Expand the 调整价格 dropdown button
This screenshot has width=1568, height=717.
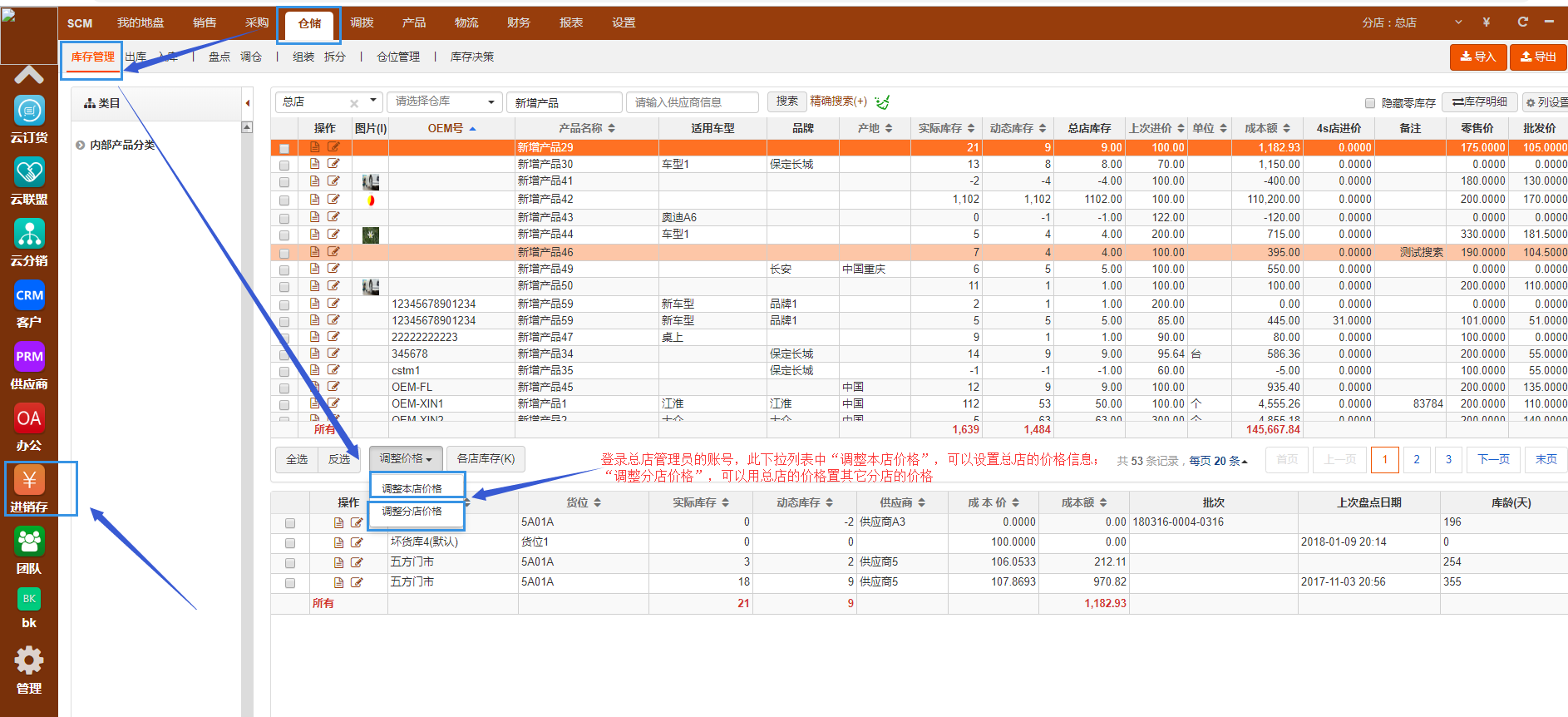tap(406, 459)
